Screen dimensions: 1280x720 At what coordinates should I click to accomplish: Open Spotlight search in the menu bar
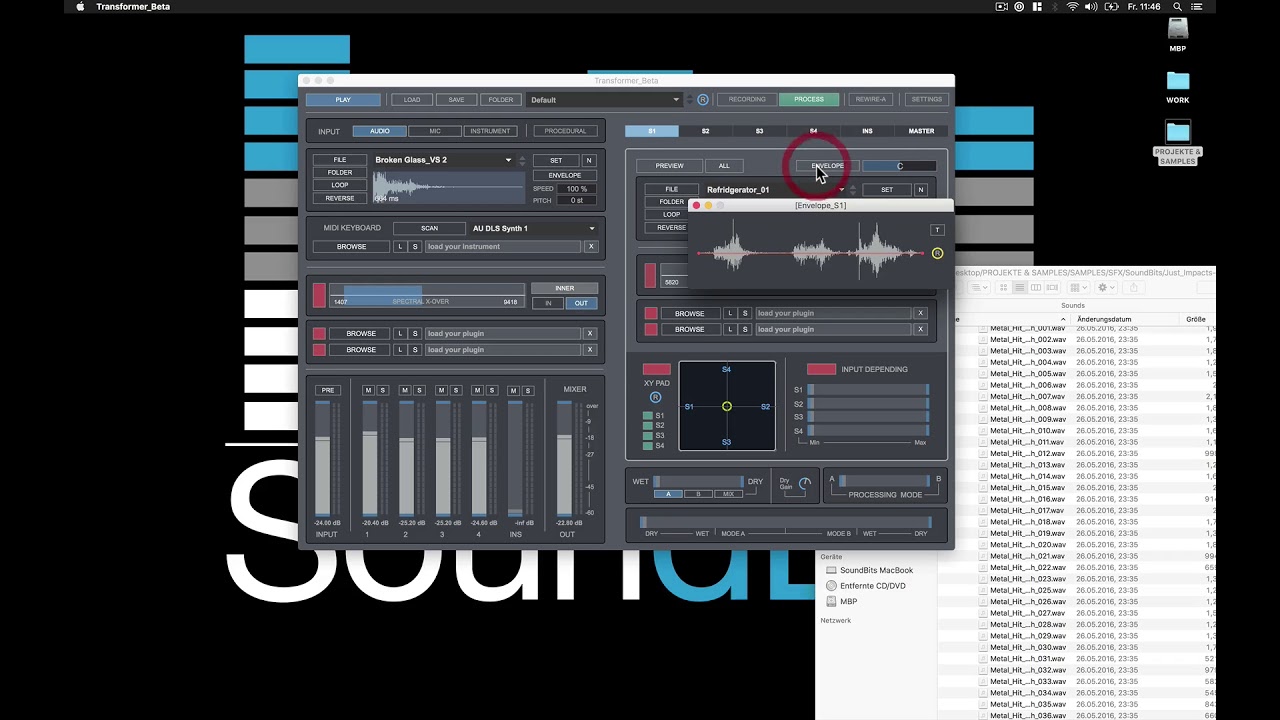tap(1177, 6)
